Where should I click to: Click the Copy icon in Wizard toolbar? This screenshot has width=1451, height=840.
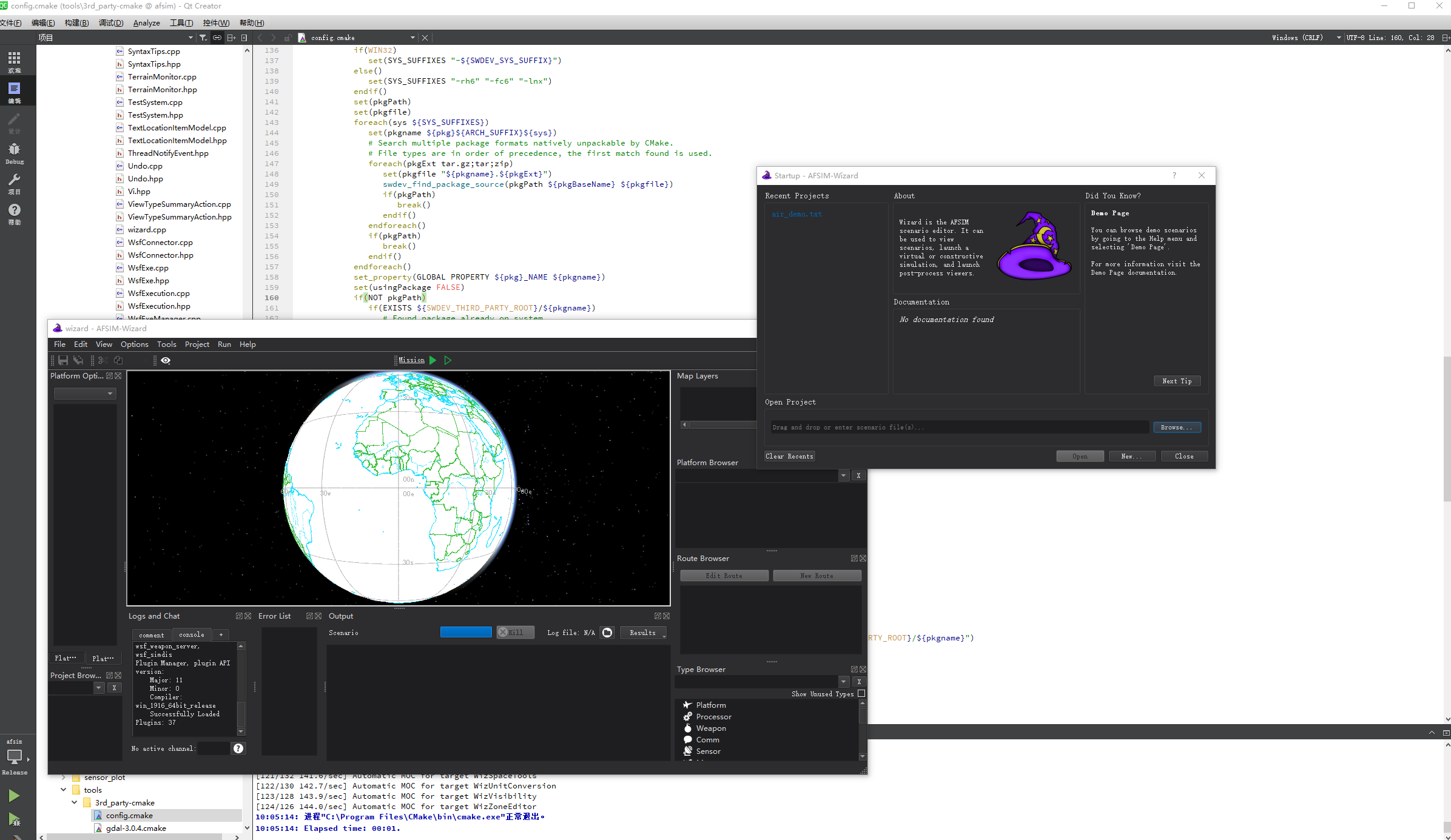(x=118, y=360)
